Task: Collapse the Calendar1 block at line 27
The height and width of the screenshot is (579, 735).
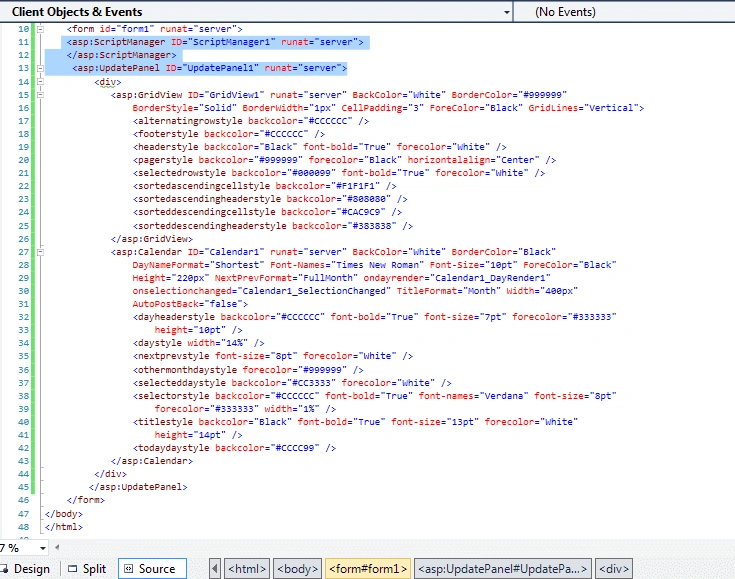Action: click(x=40, y=252)
